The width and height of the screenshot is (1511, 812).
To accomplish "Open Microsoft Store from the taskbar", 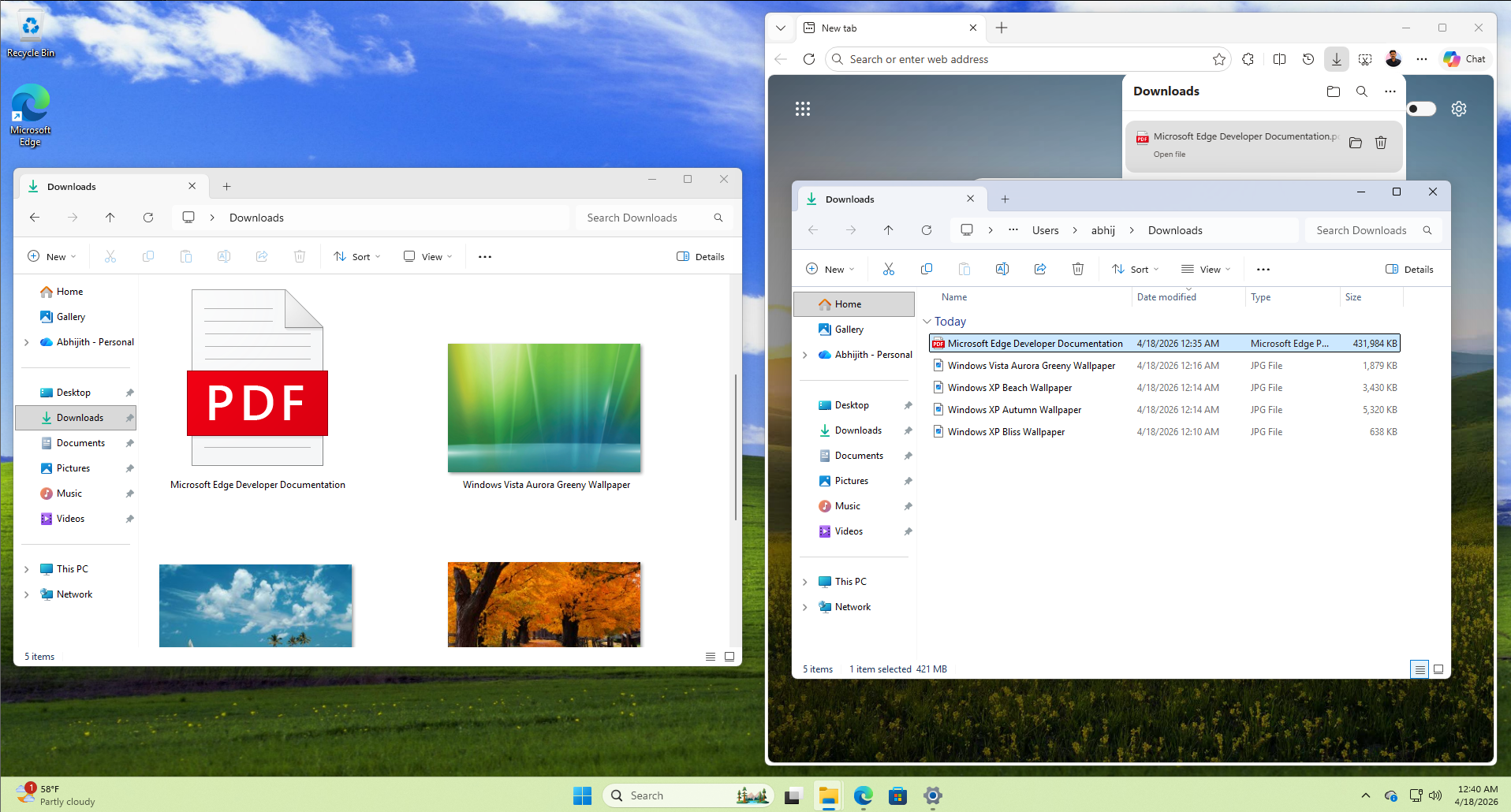I will pos(897,795).
